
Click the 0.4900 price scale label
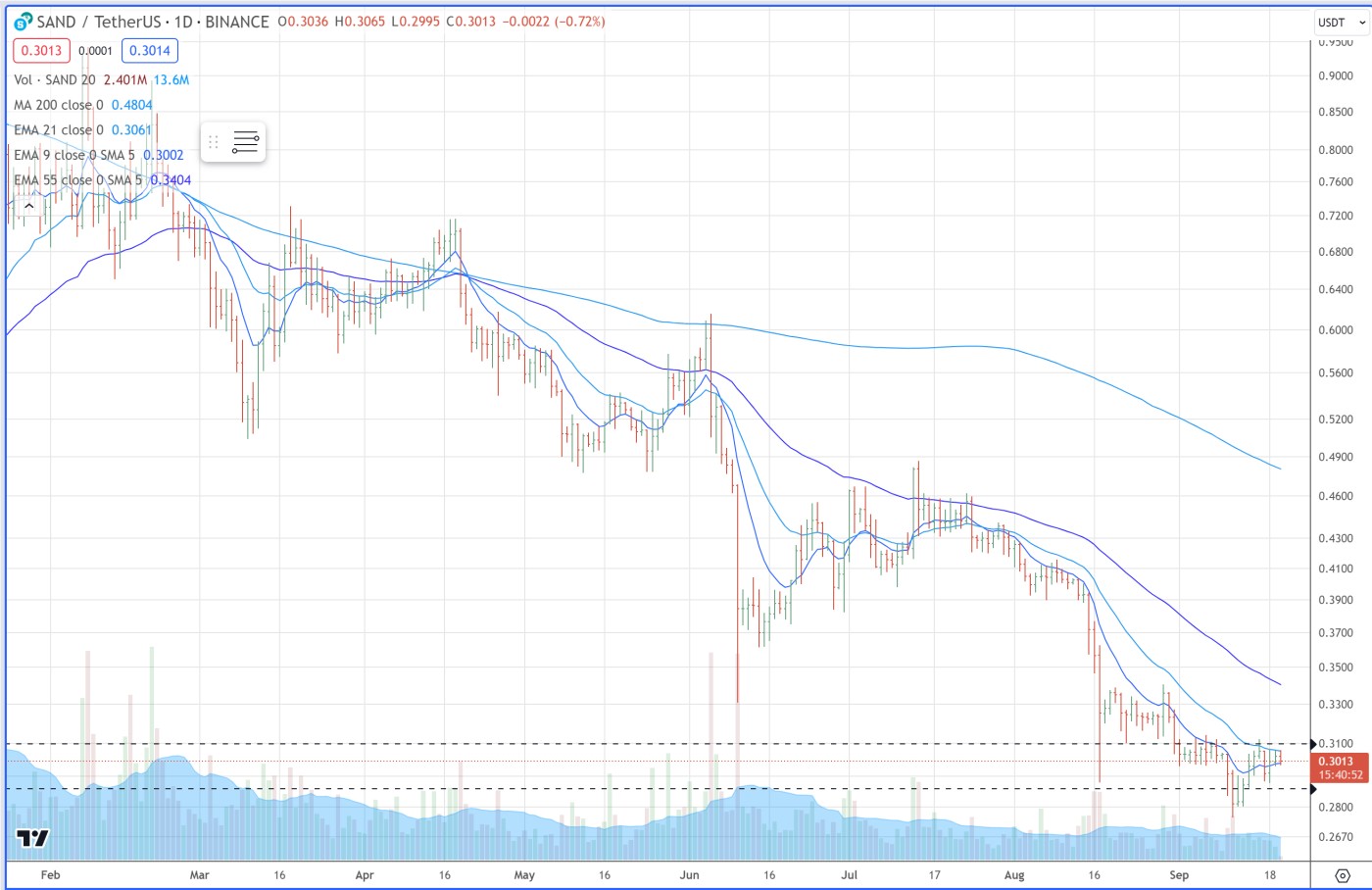coord(1336,457)
